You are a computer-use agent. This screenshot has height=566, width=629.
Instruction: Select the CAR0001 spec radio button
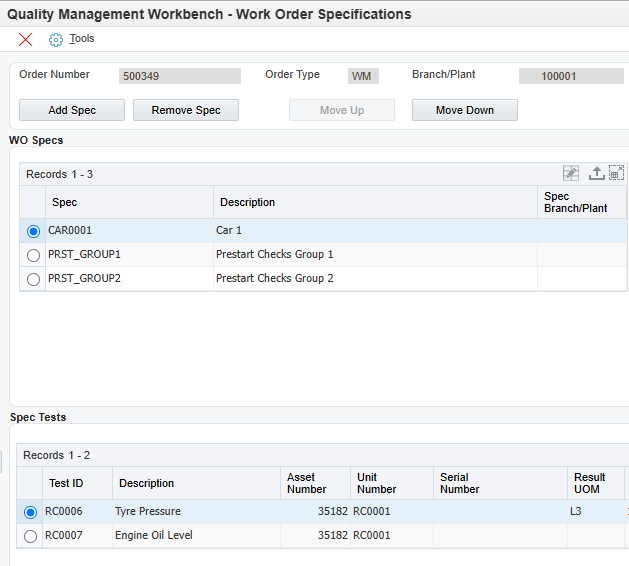(x=34, y=231)
